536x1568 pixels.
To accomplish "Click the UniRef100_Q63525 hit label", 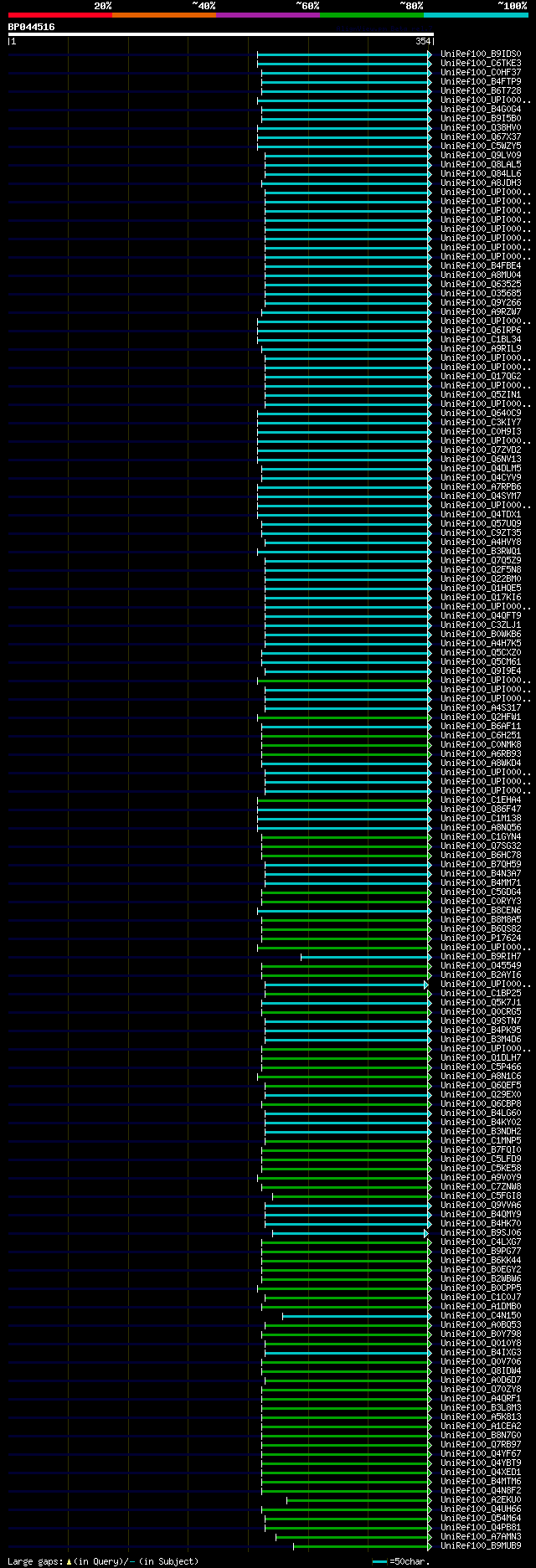I will (x=481, y=285).
